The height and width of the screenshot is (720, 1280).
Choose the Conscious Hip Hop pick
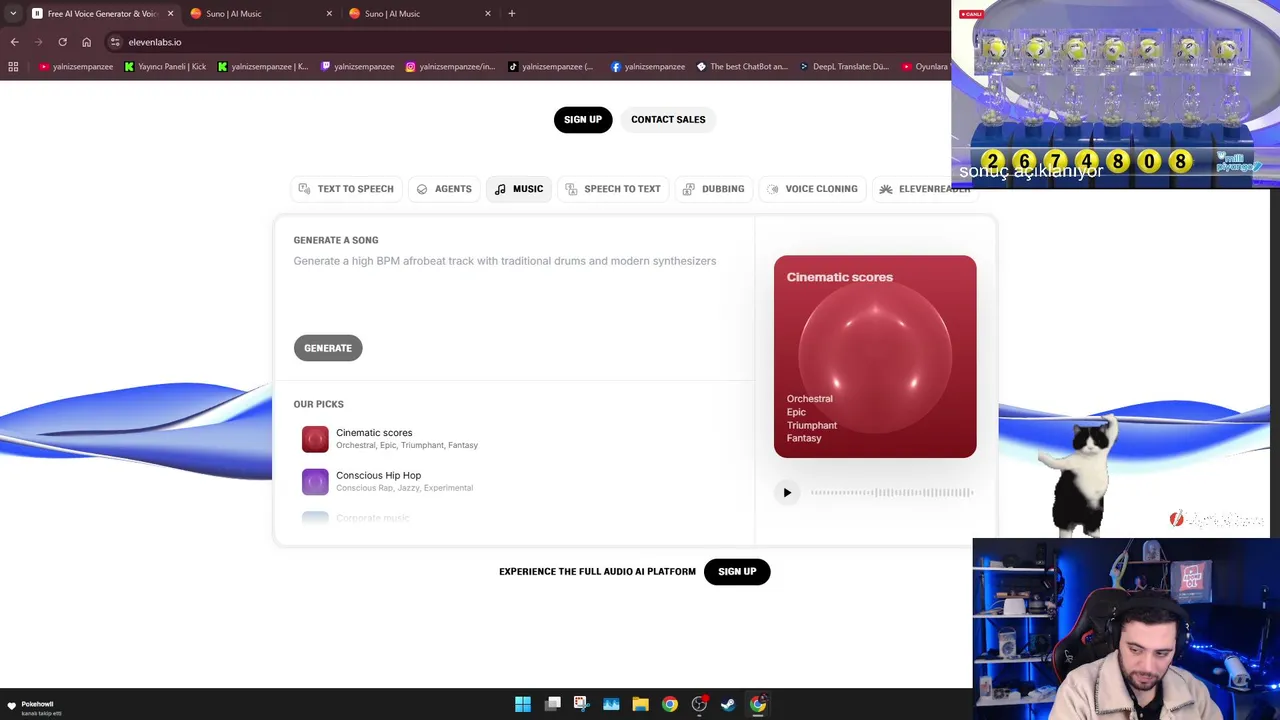coord(513,482)
